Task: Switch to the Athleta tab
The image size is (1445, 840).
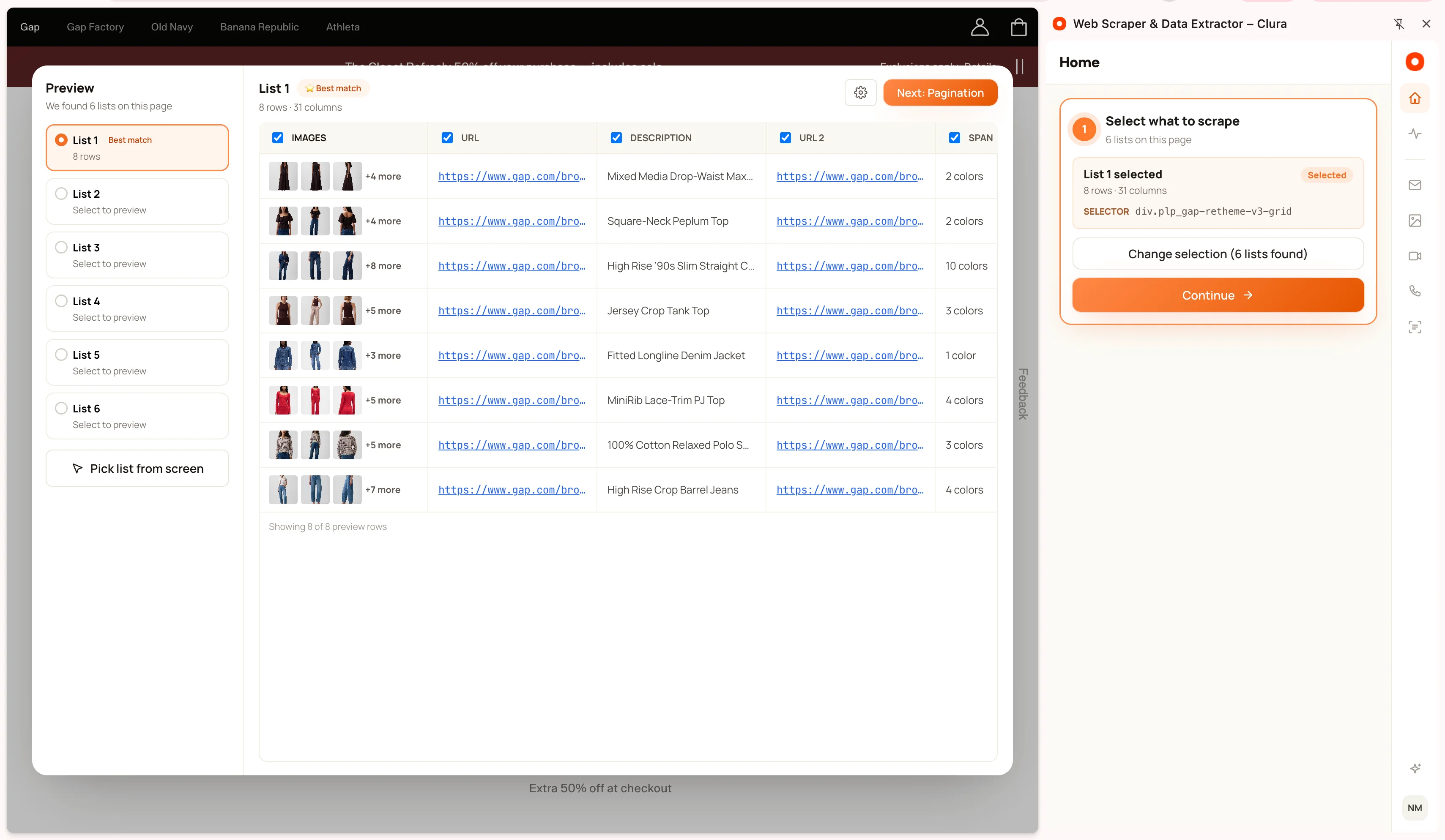Action: click(343, 27)
